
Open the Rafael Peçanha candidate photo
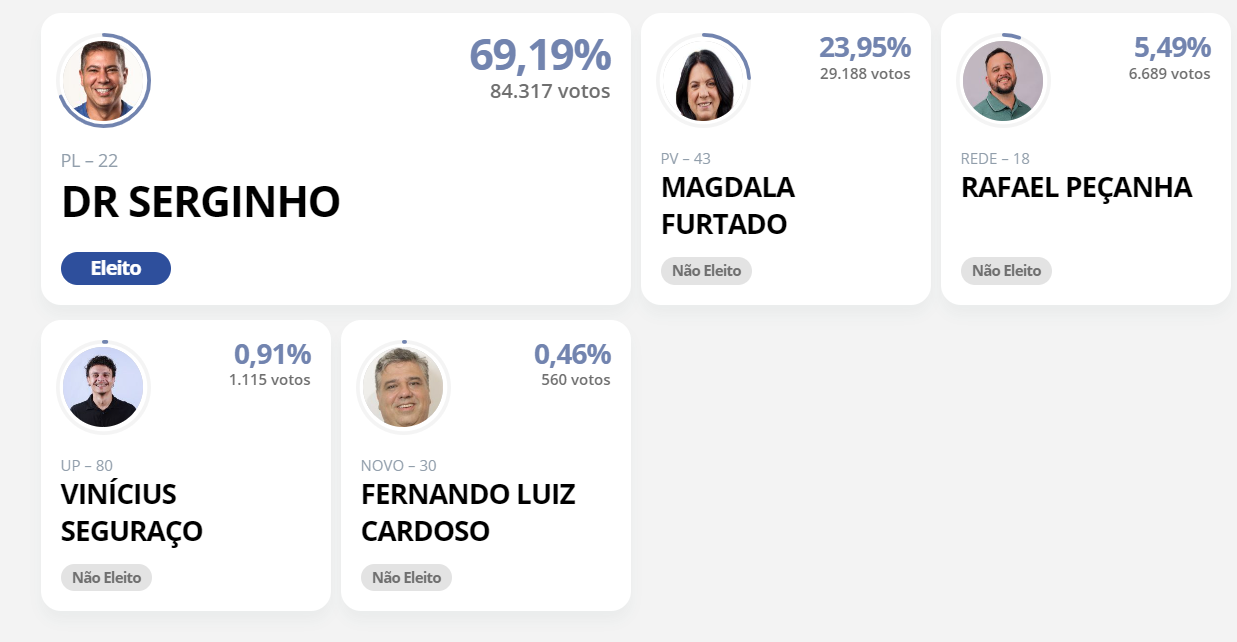pos(1003,80)
